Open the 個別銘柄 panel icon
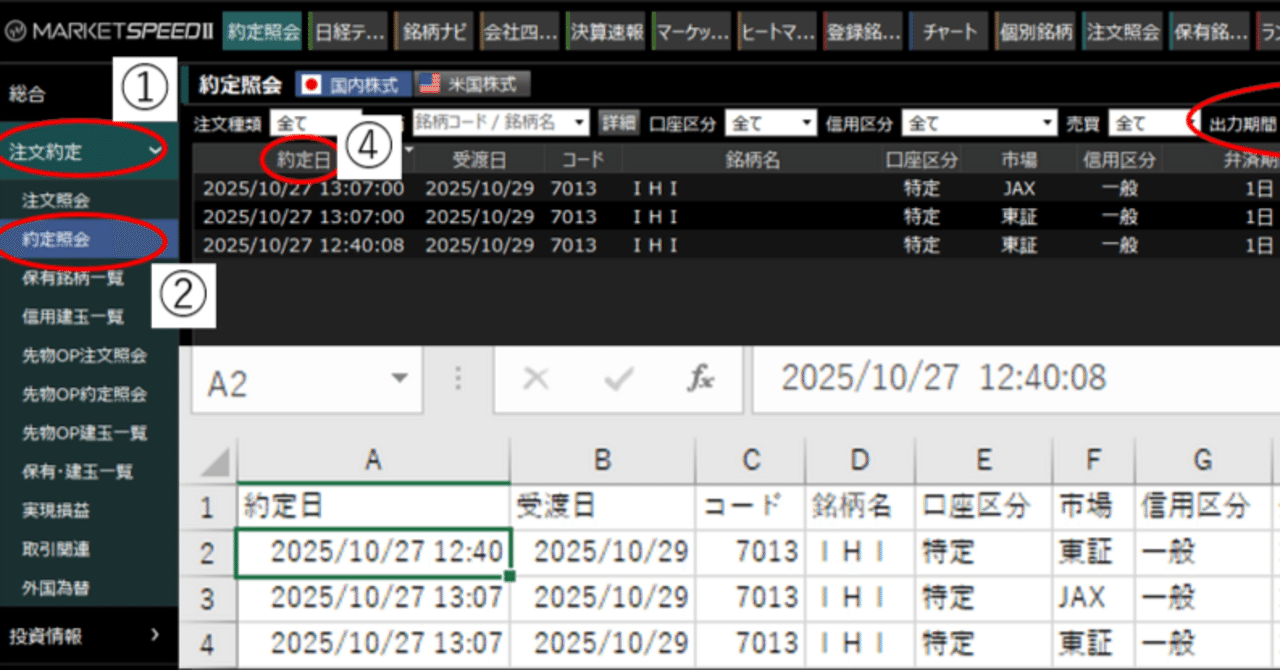Viewport: 1280px width, 670px height. tap(1035, 31)
